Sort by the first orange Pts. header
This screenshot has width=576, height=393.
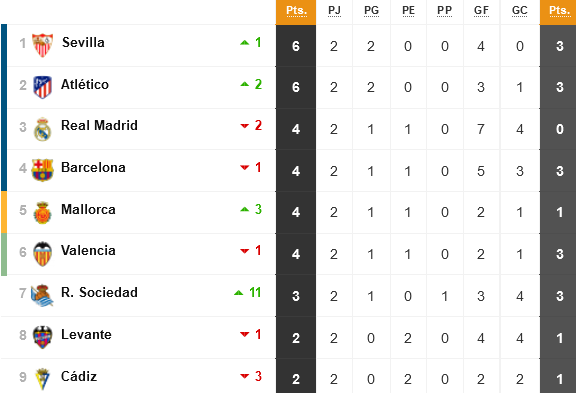pos(296,10)
